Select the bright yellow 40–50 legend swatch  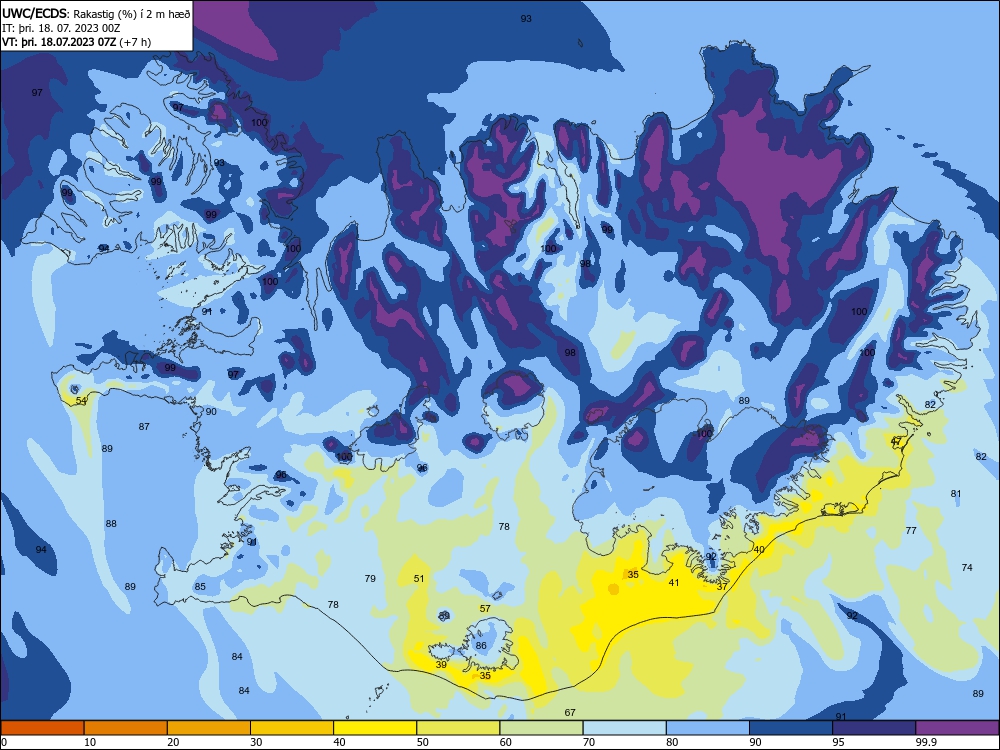tap(375, 728)
